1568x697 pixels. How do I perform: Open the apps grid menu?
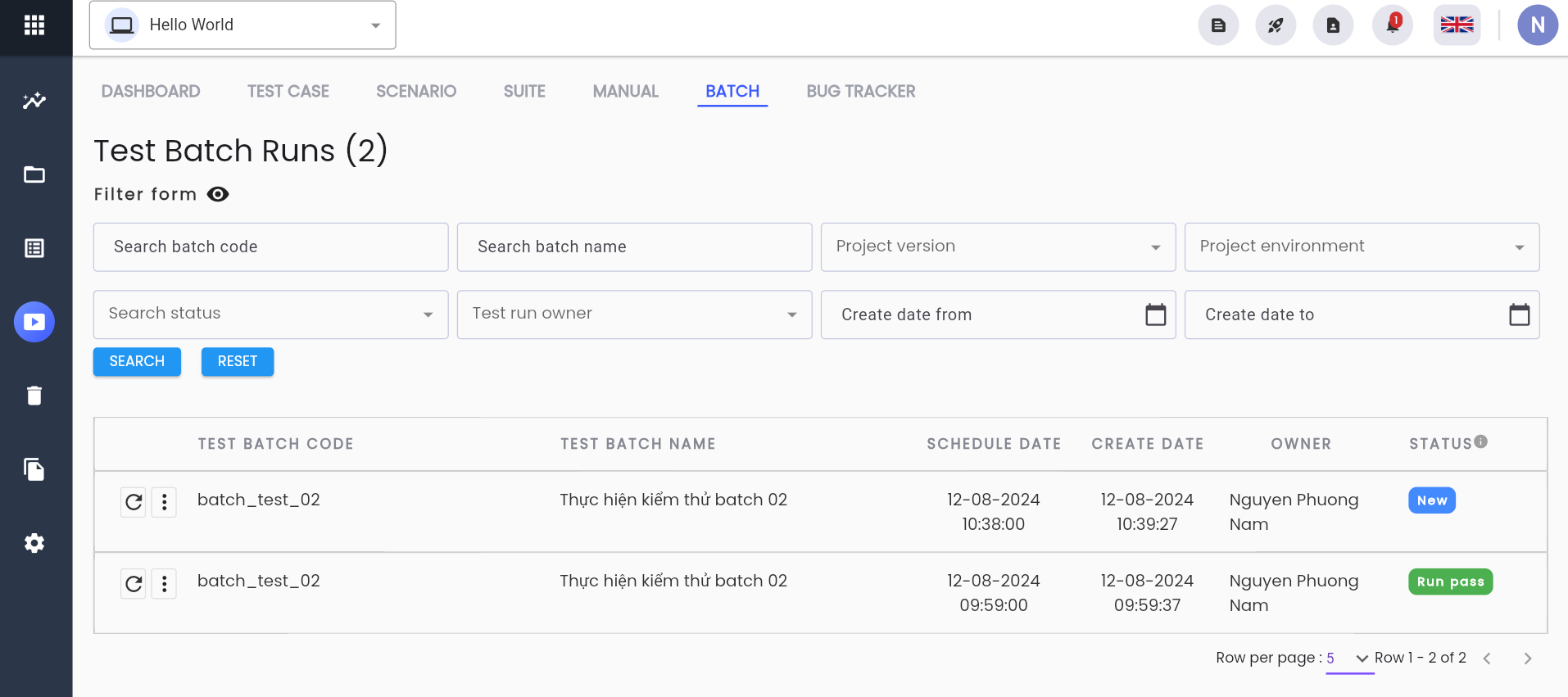(34, 25)
